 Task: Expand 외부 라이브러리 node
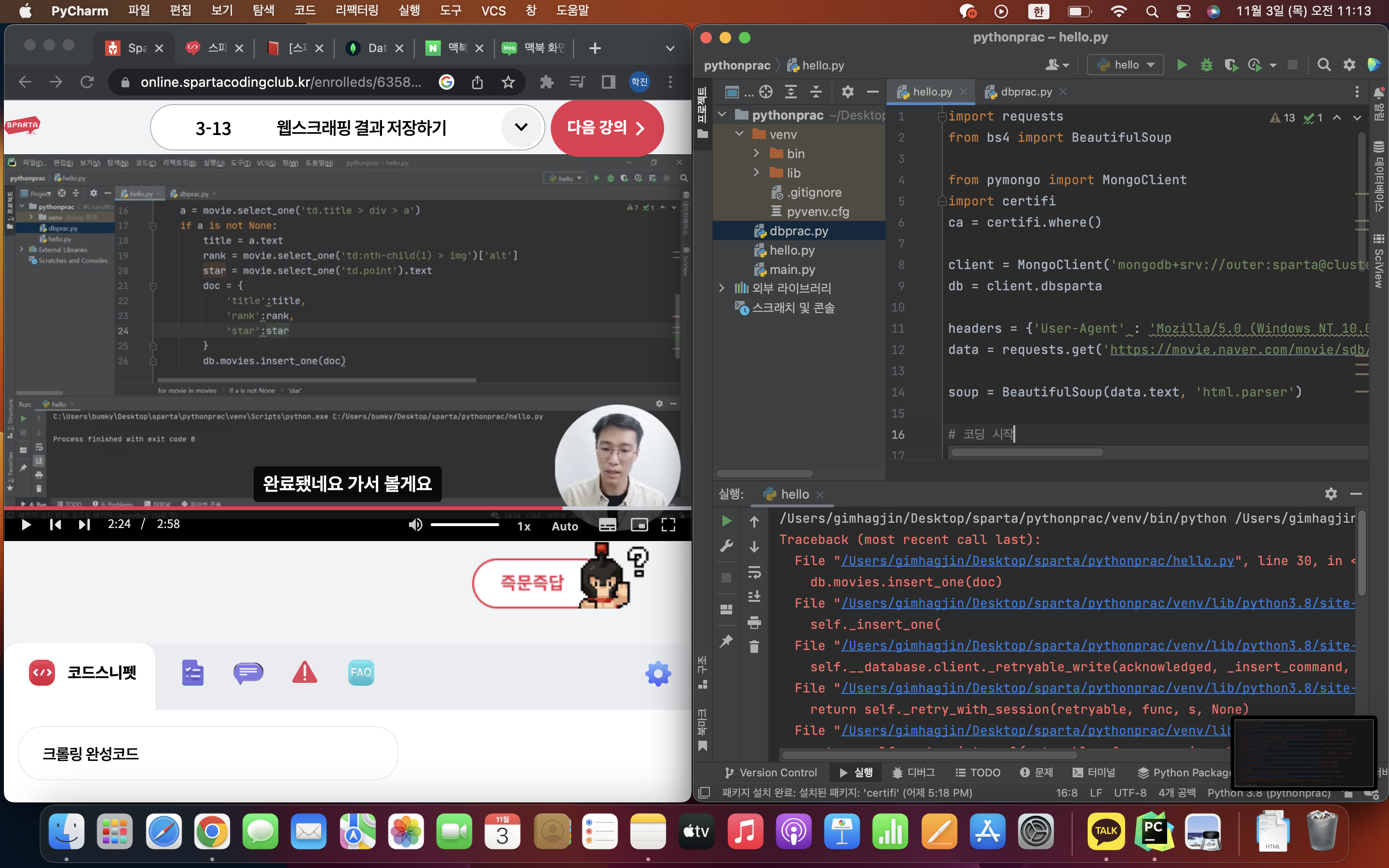point(722,288)
